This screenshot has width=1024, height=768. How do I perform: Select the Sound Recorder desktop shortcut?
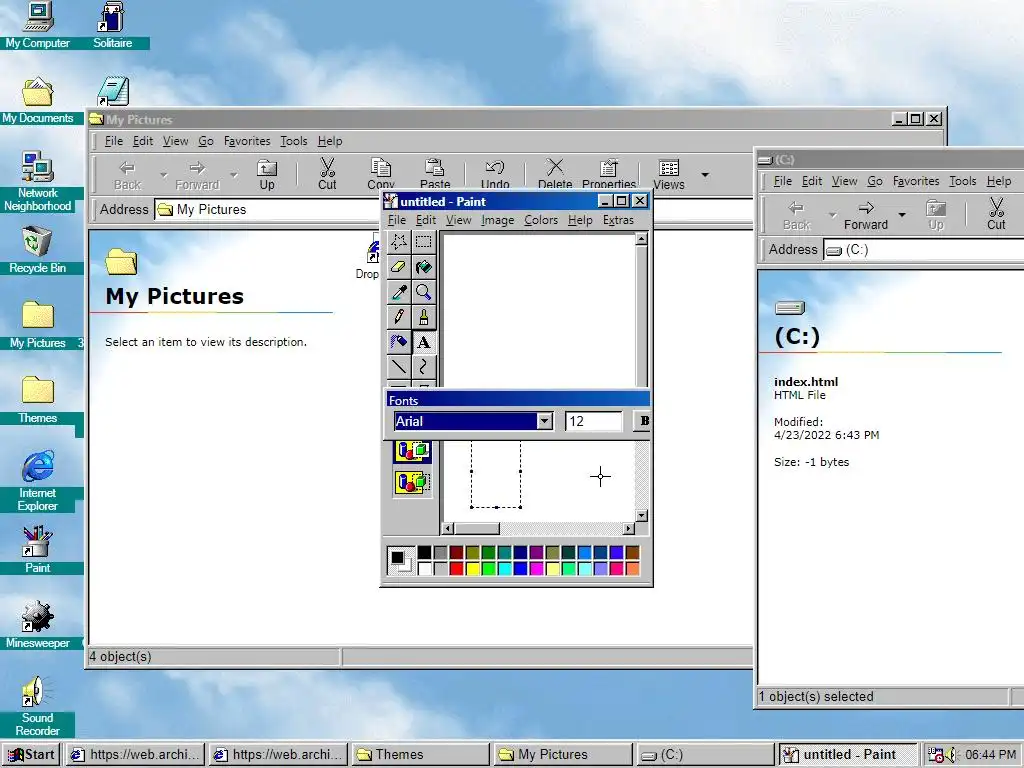[37, 707]
